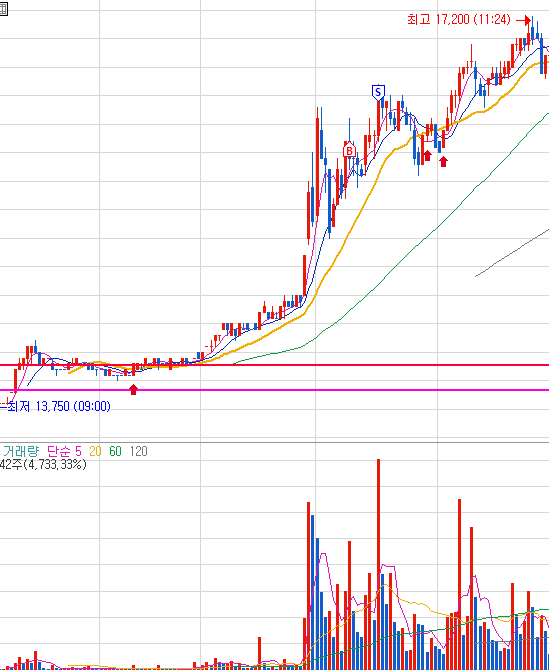Viewport: 549px width, 671px height.
Task: Click the 17,200 peak candlestick
Action: (x=532, y=30)
